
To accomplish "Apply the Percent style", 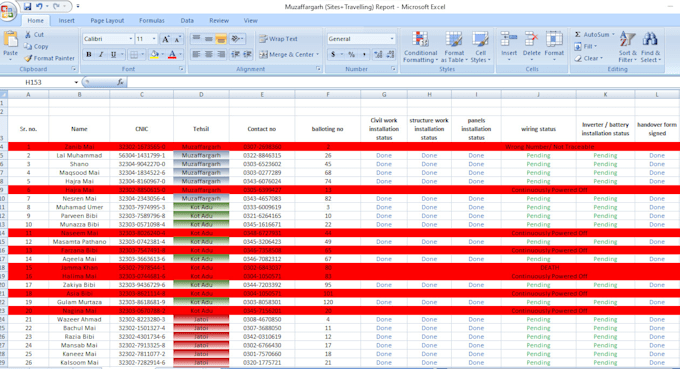I will (x=351, y=55).
